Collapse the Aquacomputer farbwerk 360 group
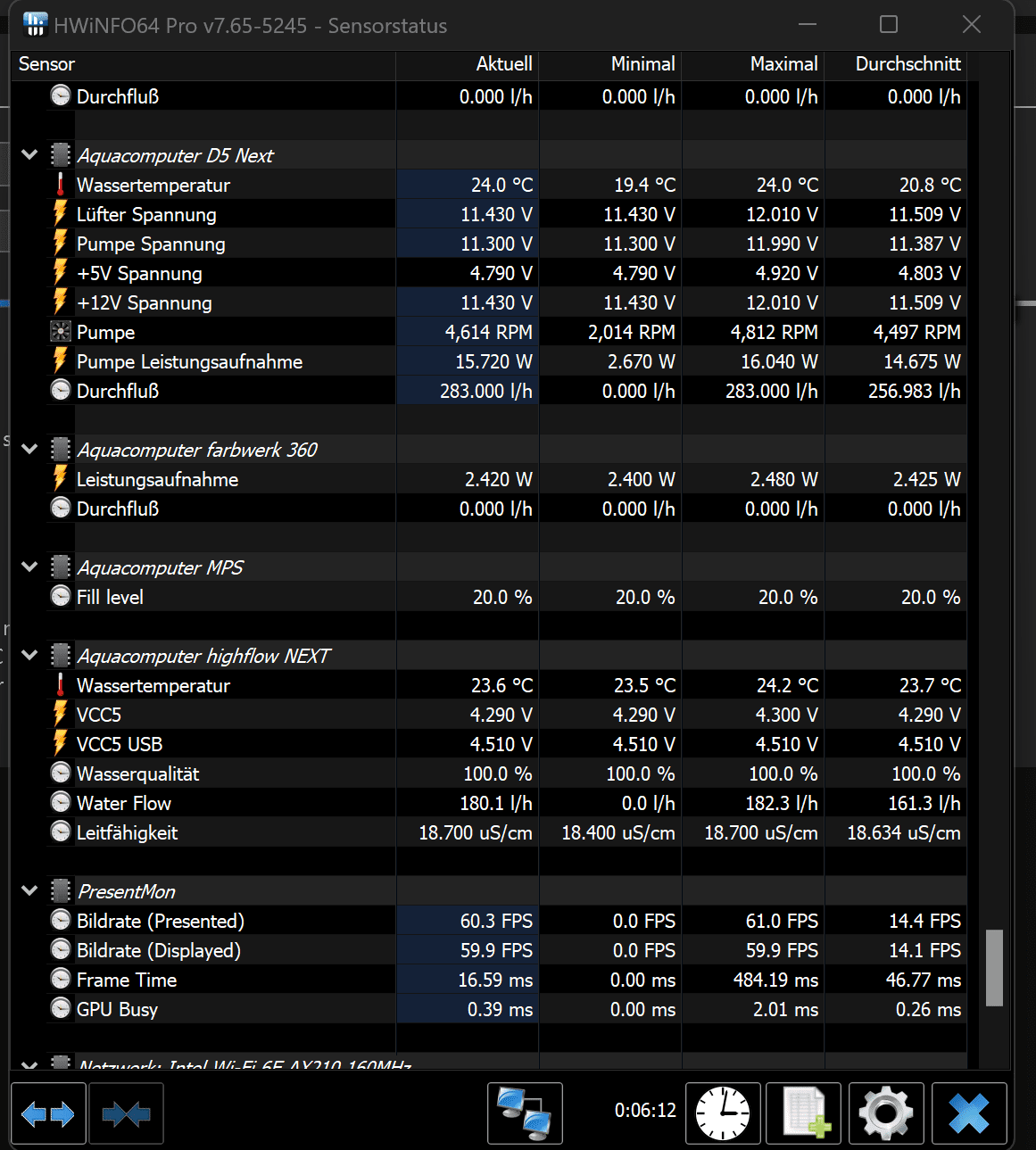The image size is (1036, 1150). [x=29, y=450]
